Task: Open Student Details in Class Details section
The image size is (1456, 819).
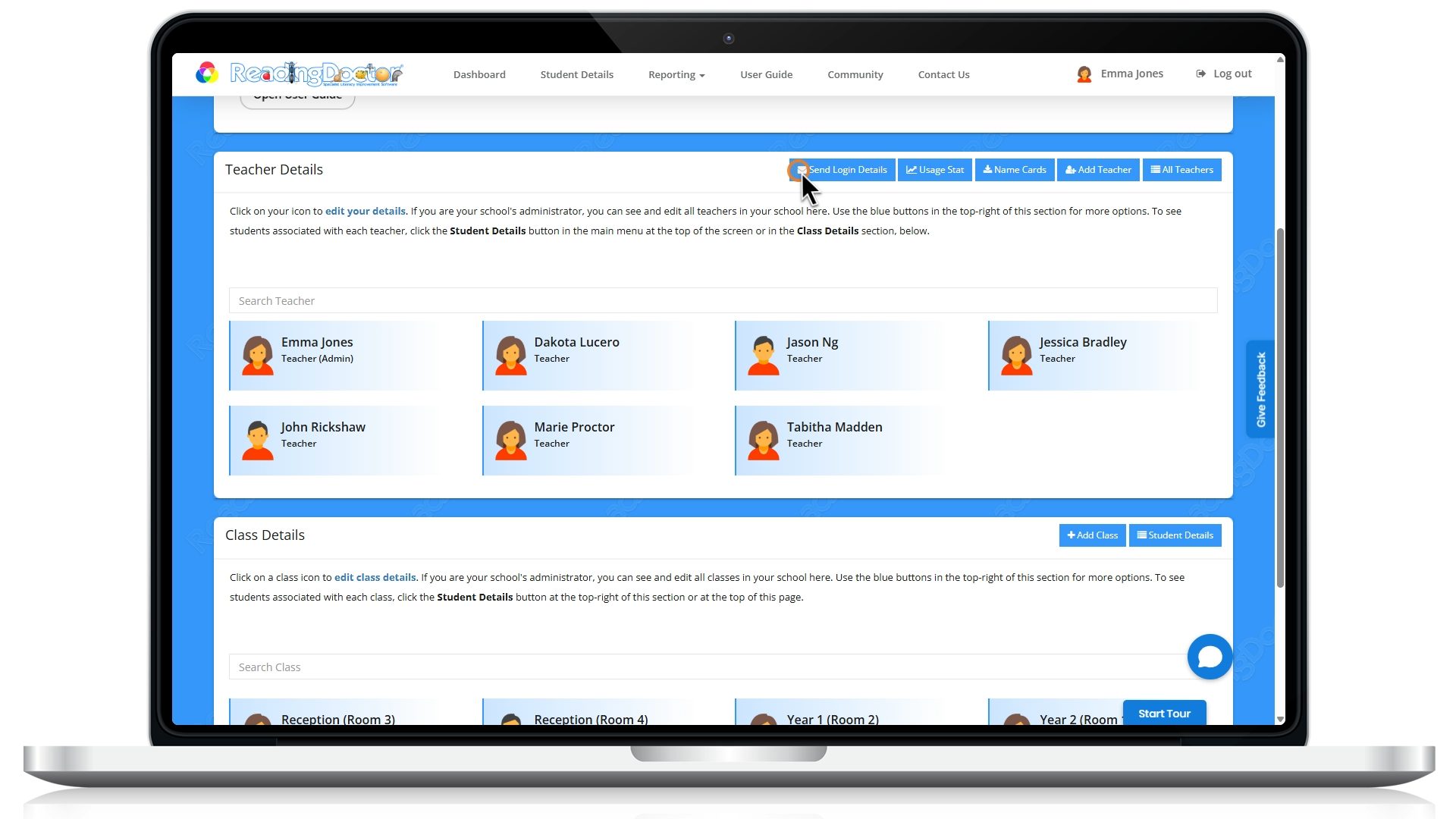Action: click(x=1175, y=535)
